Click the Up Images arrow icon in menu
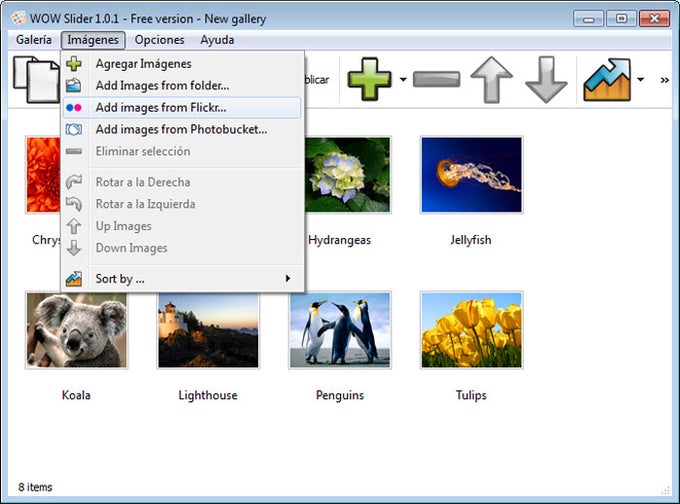This screenshot has width=680, height=504. point(74,226)
